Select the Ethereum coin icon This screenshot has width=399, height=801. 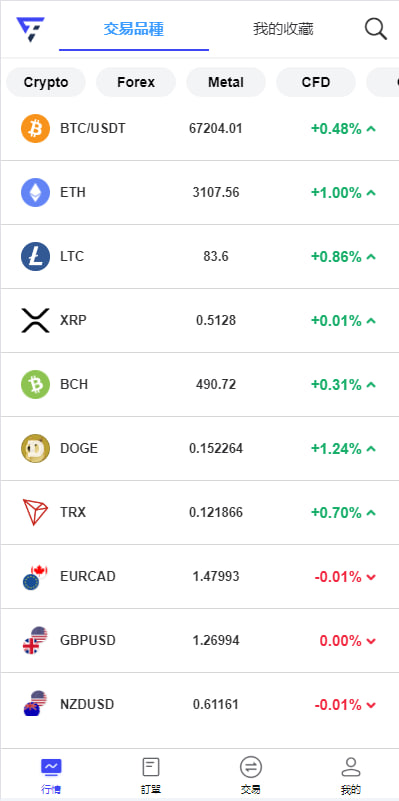pyautogui.click(x=35, y=193)
